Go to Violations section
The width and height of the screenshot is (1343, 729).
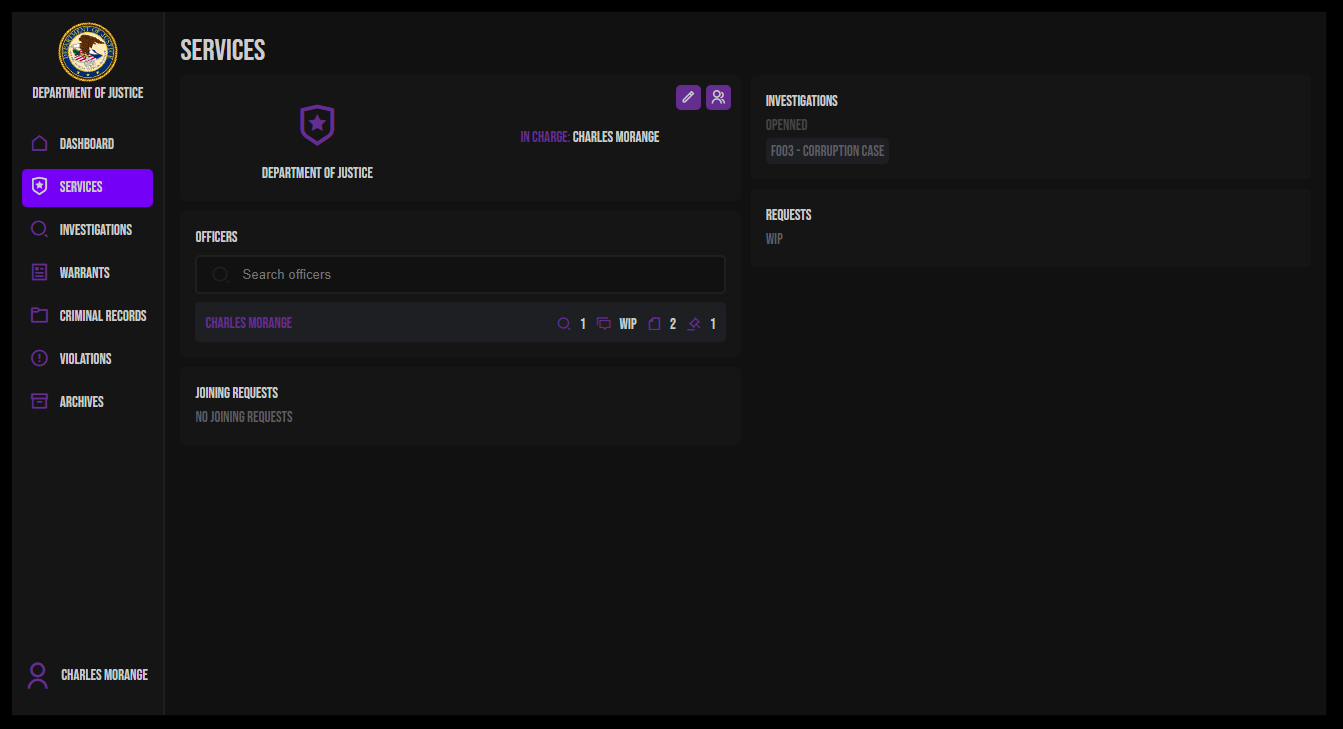[85, 359]
